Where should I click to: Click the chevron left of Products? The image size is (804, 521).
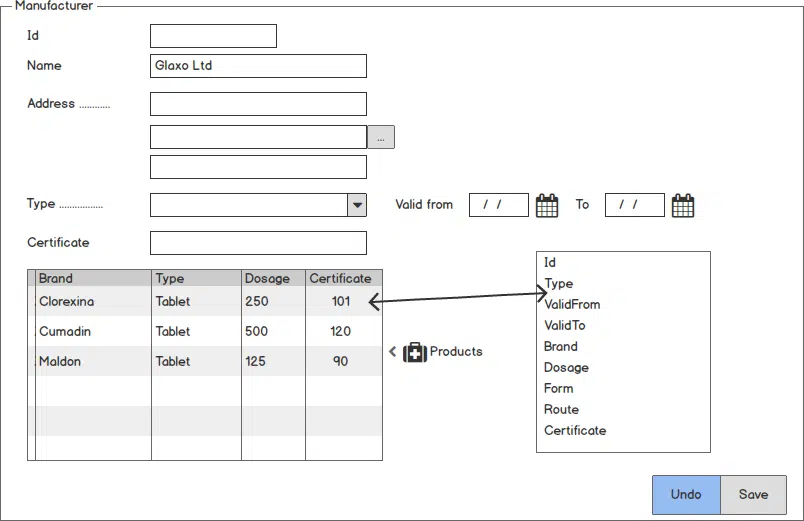tap(393, 351)
